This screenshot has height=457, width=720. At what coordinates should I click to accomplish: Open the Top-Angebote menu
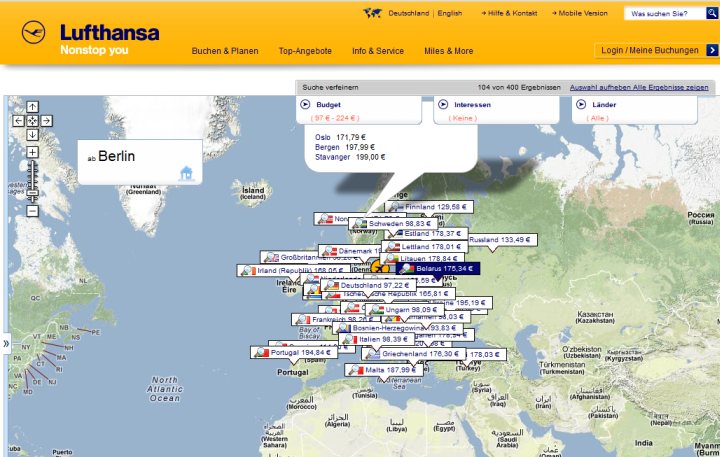click(305, 51)
